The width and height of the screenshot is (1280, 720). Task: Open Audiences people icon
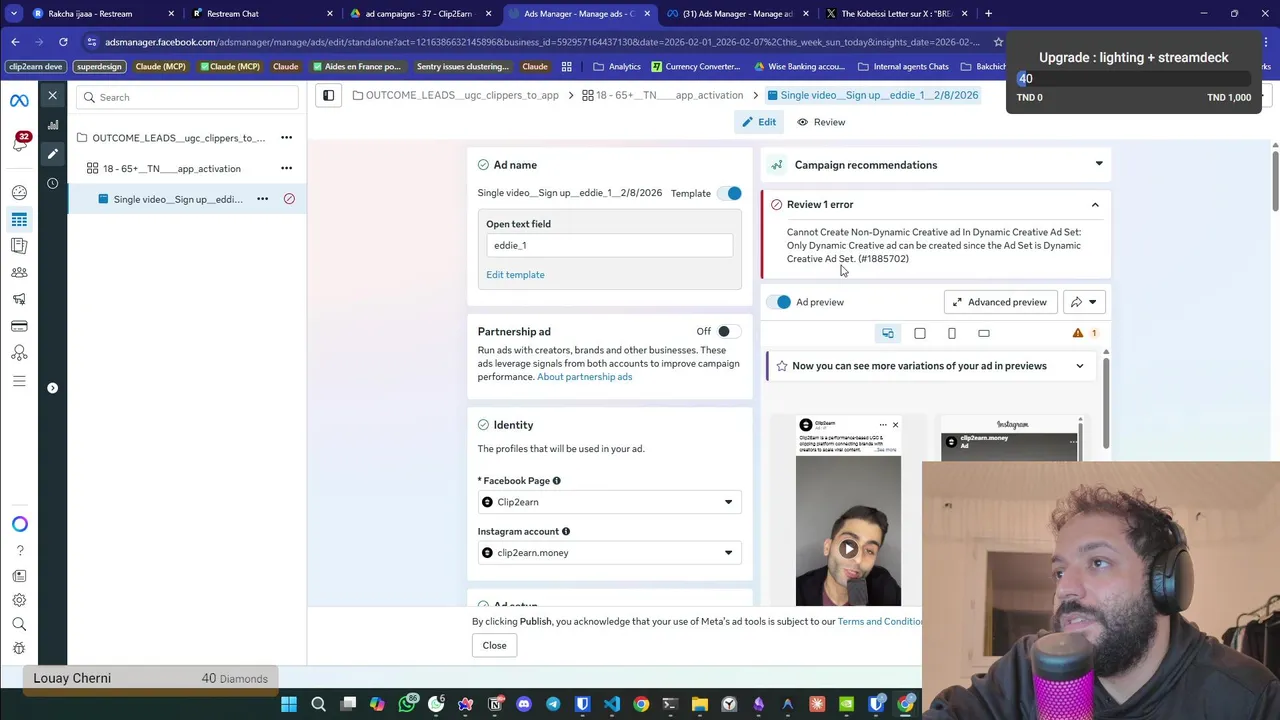[x=19, y=272]
